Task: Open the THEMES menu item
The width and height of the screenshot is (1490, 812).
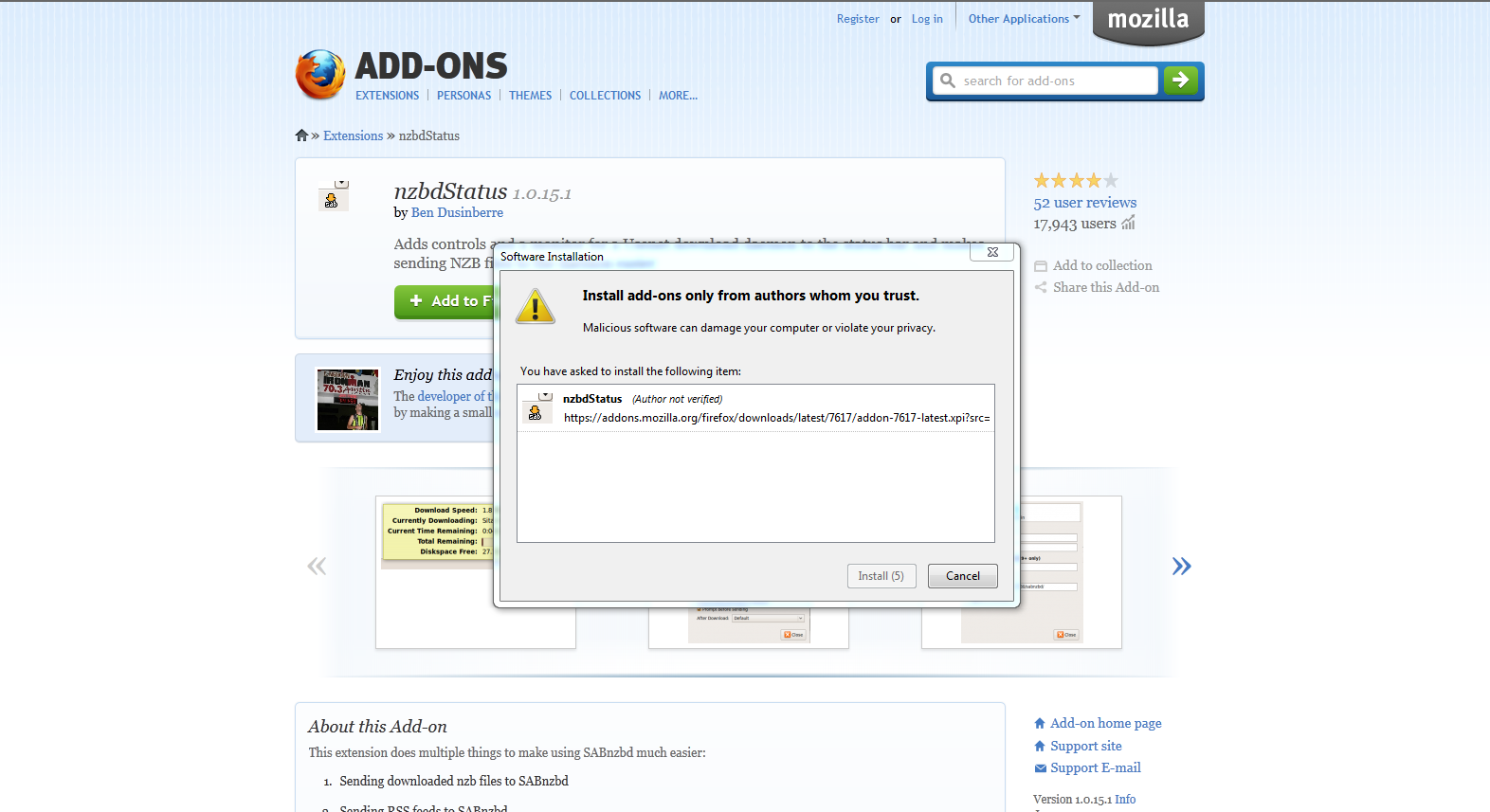Action: [530, 96]
